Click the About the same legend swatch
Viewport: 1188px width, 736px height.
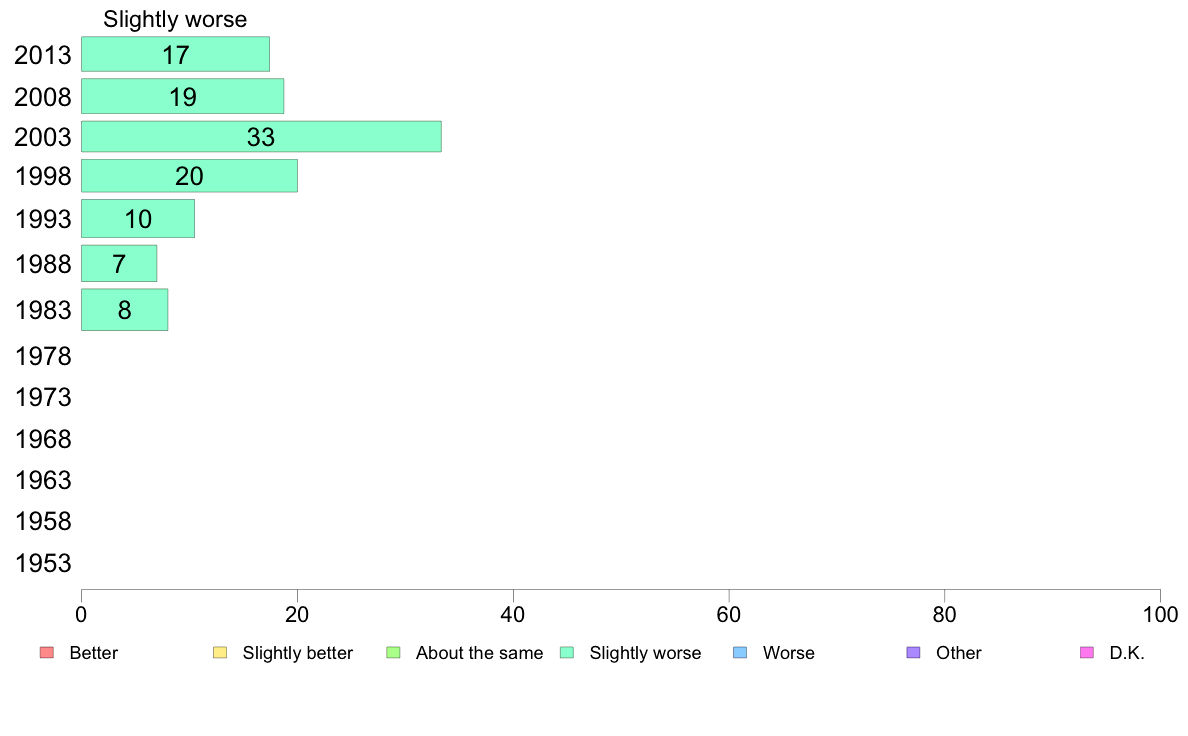[393, 653]
